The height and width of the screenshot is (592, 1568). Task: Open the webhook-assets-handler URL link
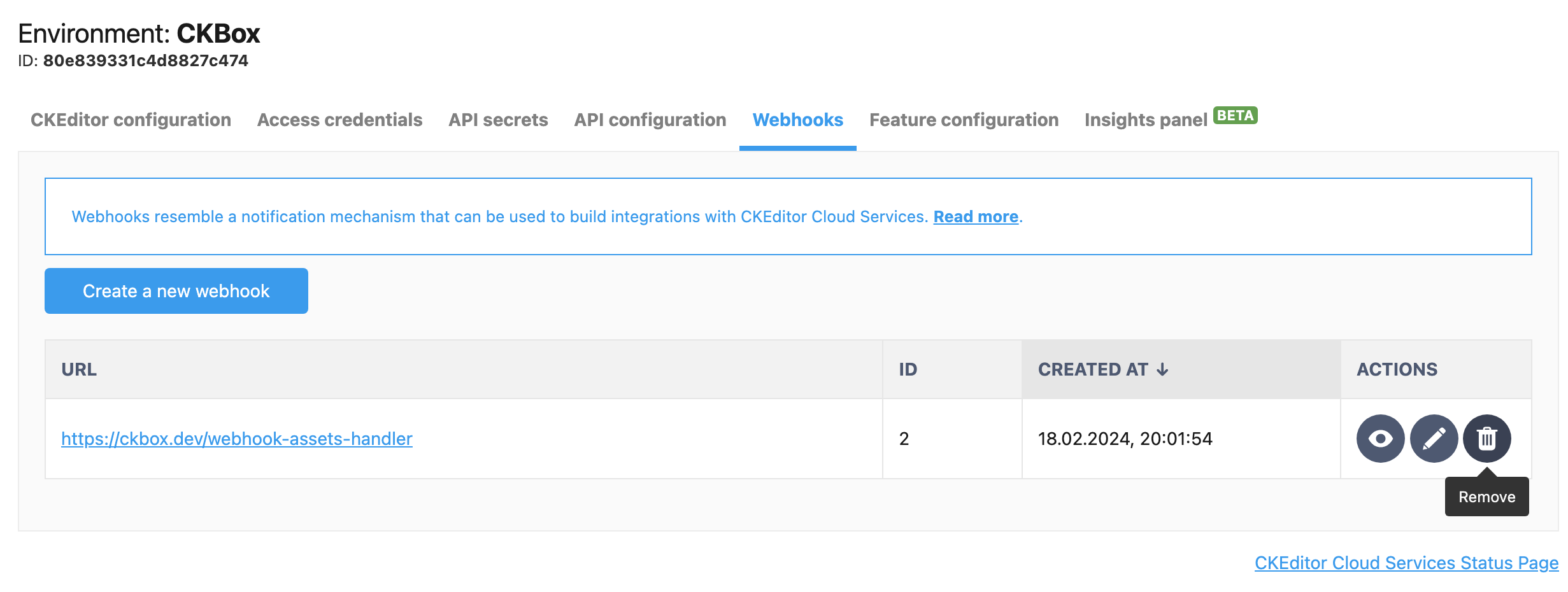(x=237, y=439)
